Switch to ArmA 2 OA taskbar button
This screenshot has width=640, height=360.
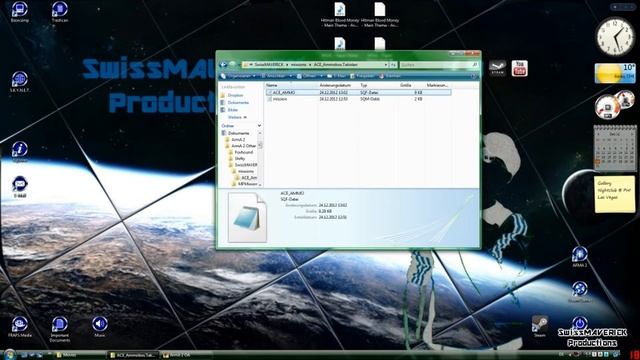186,355
